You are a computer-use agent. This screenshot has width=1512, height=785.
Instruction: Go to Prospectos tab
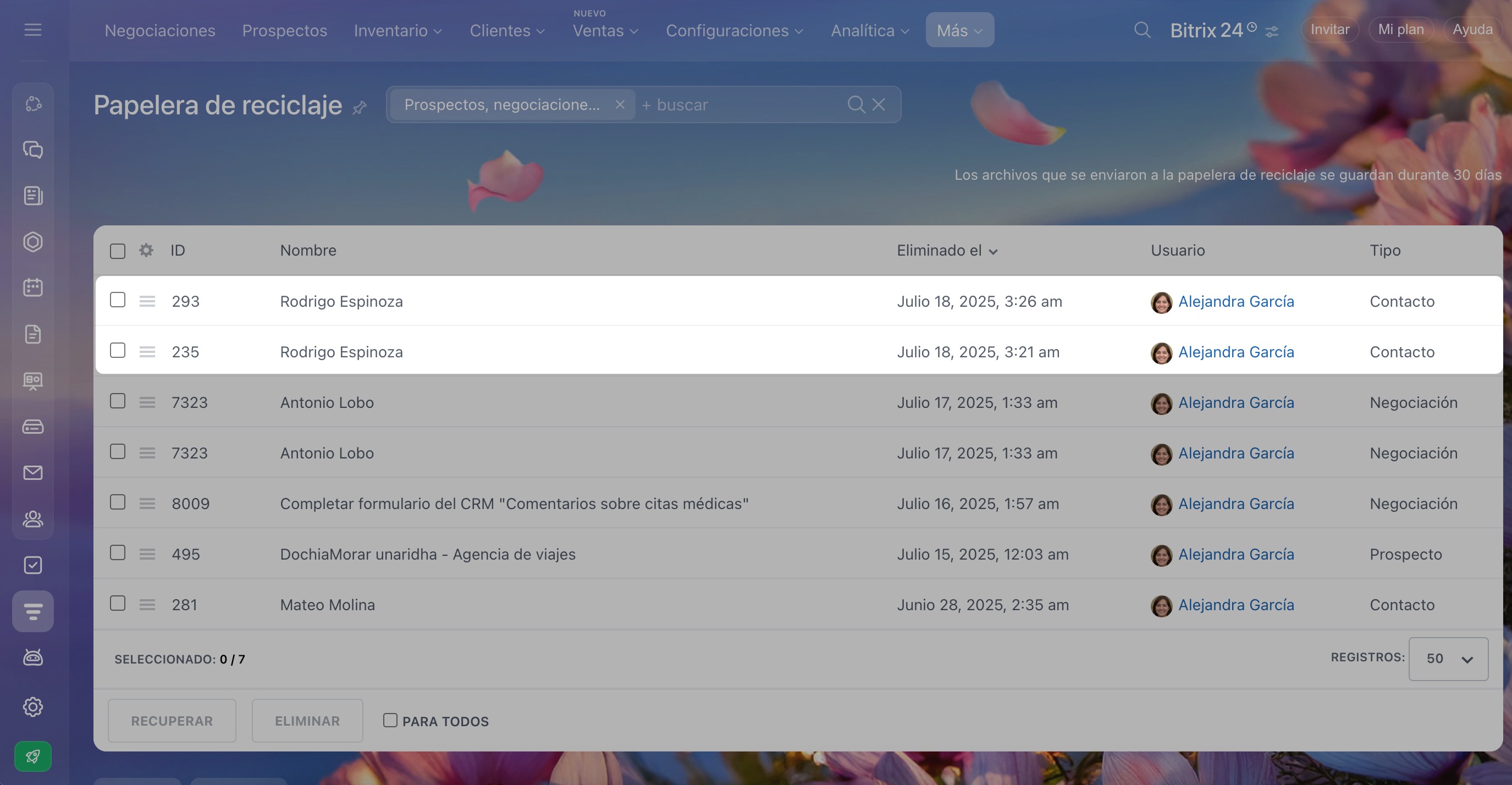coord(285,30)
